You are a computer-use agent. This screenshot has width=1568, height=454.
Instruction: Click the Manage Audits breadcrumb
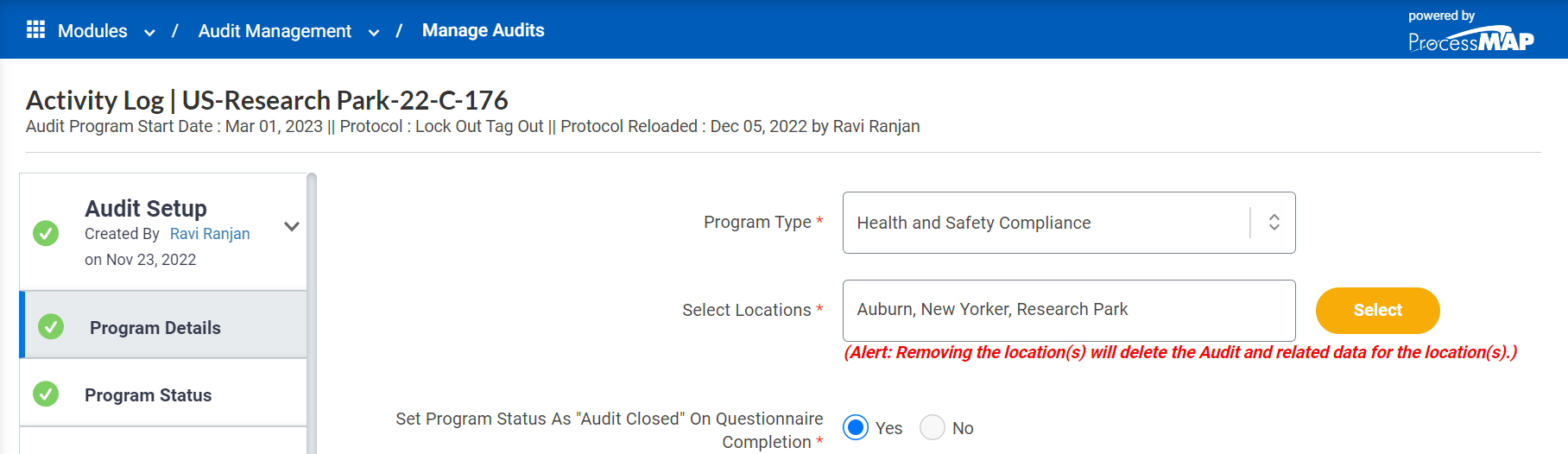[x=484, y=30]
